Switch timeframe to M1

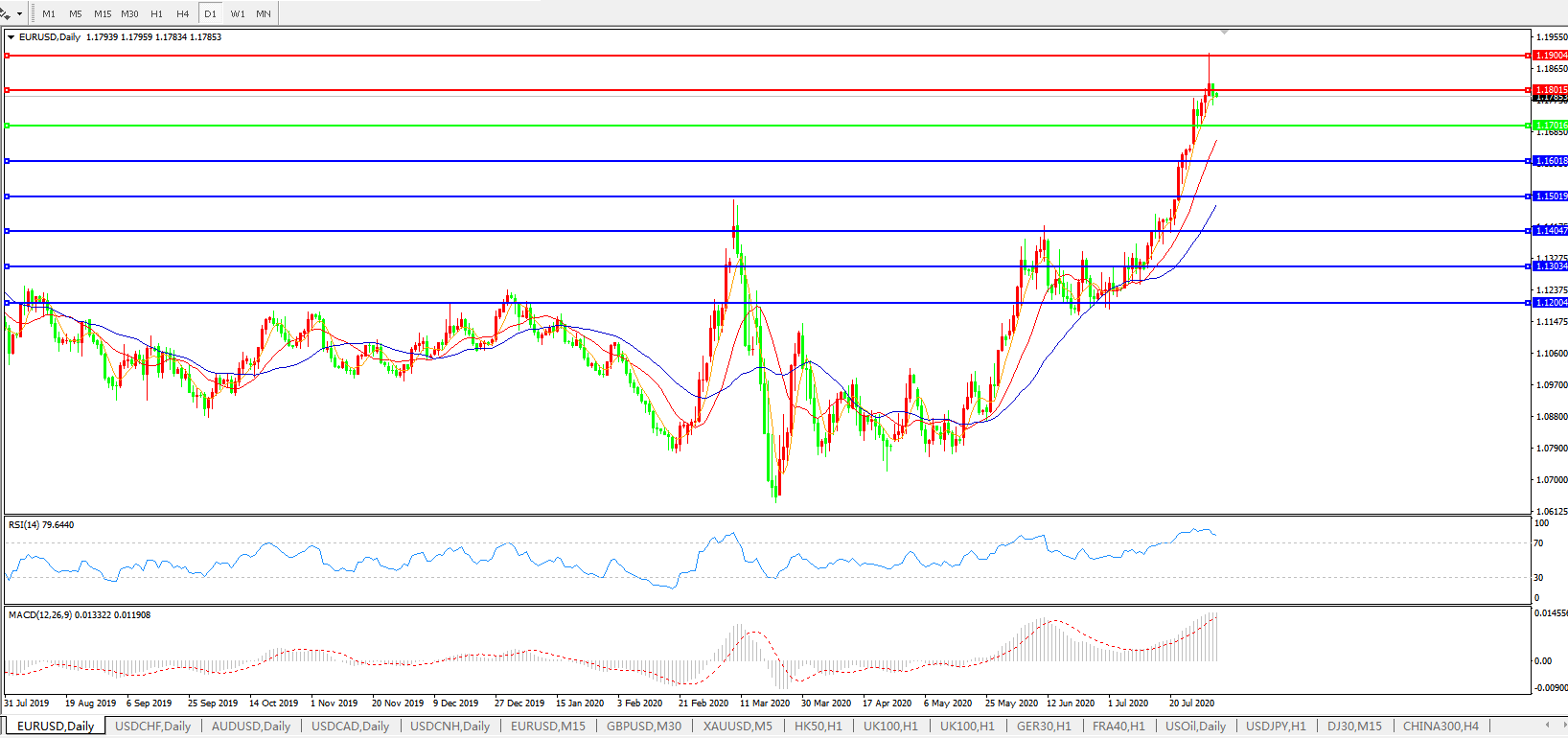[49, 14]
